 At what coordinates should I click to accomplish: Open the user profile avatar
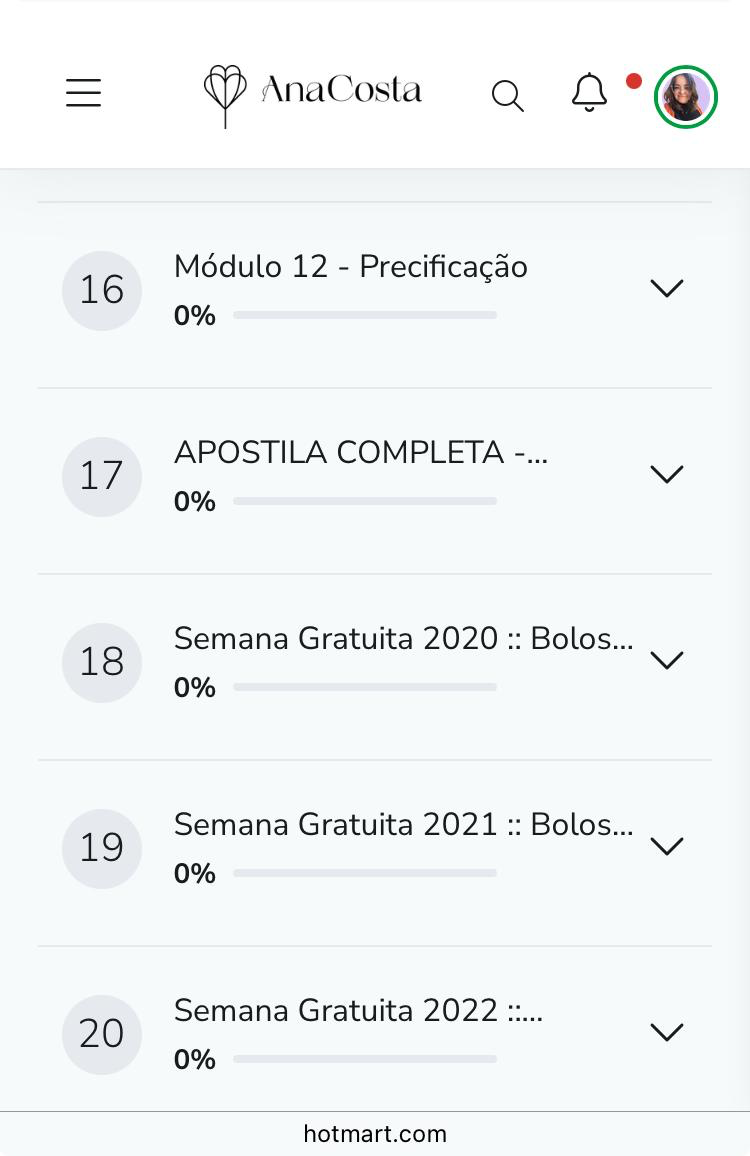(x=685, y=97)
